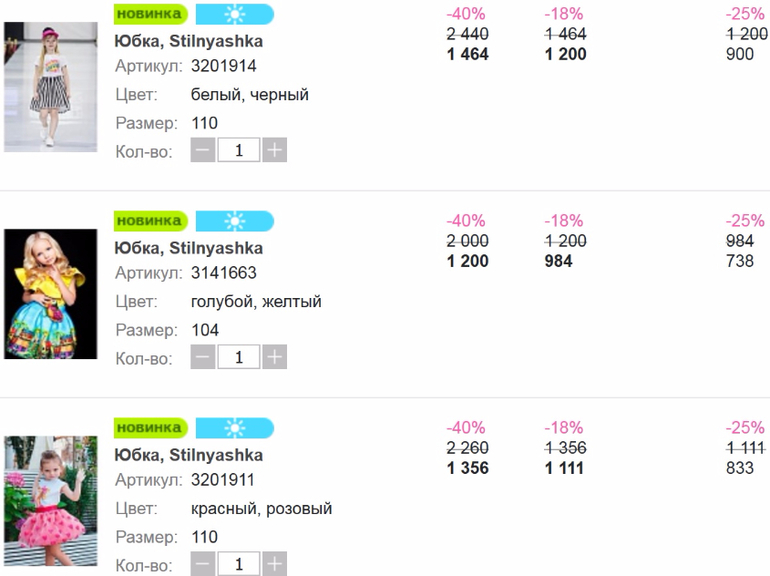The width and height of the screenshot is (770, 576).
Task: Increase quantity for item 3201914
Action: (x=274, y=151)
